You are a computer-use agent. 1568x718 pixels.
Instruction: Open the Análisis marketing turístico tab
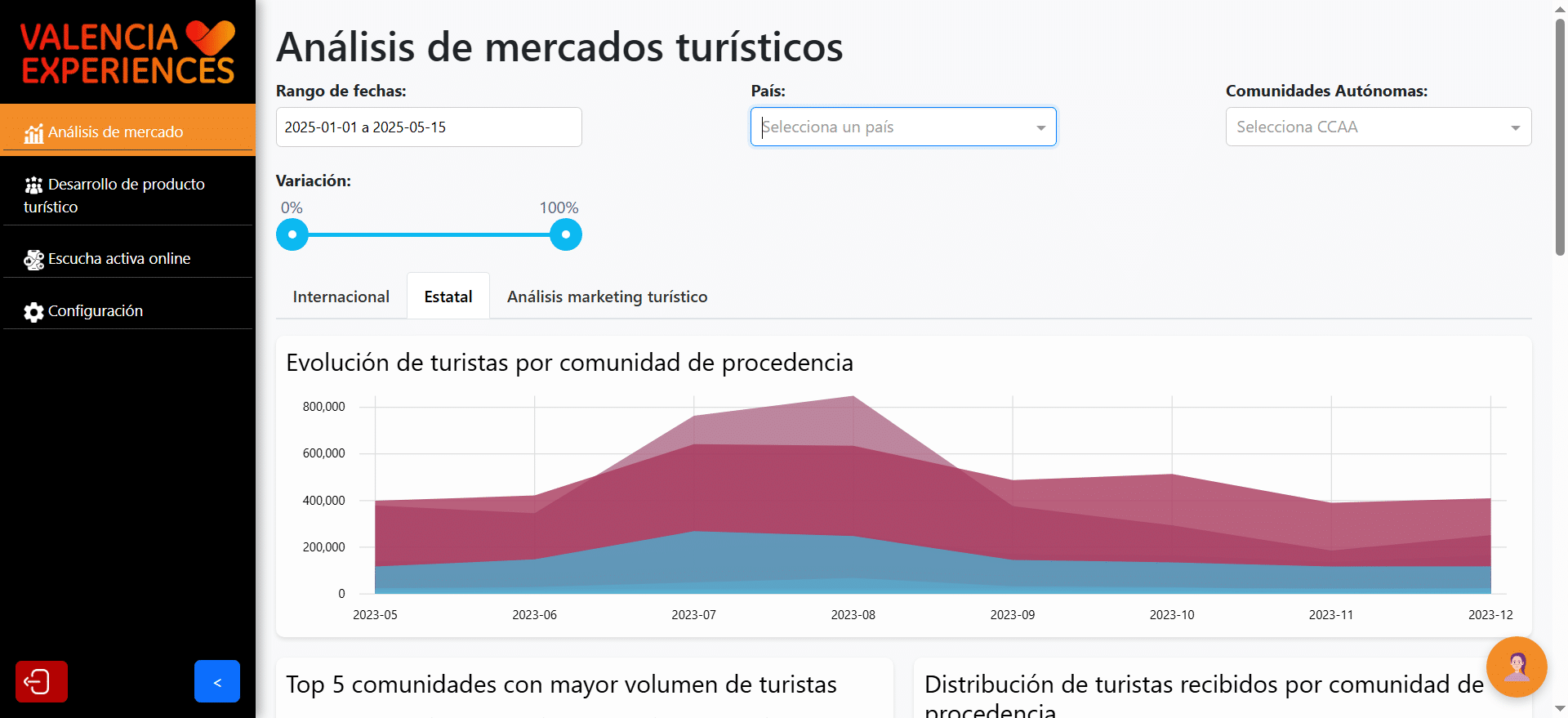tap(607, 297)
